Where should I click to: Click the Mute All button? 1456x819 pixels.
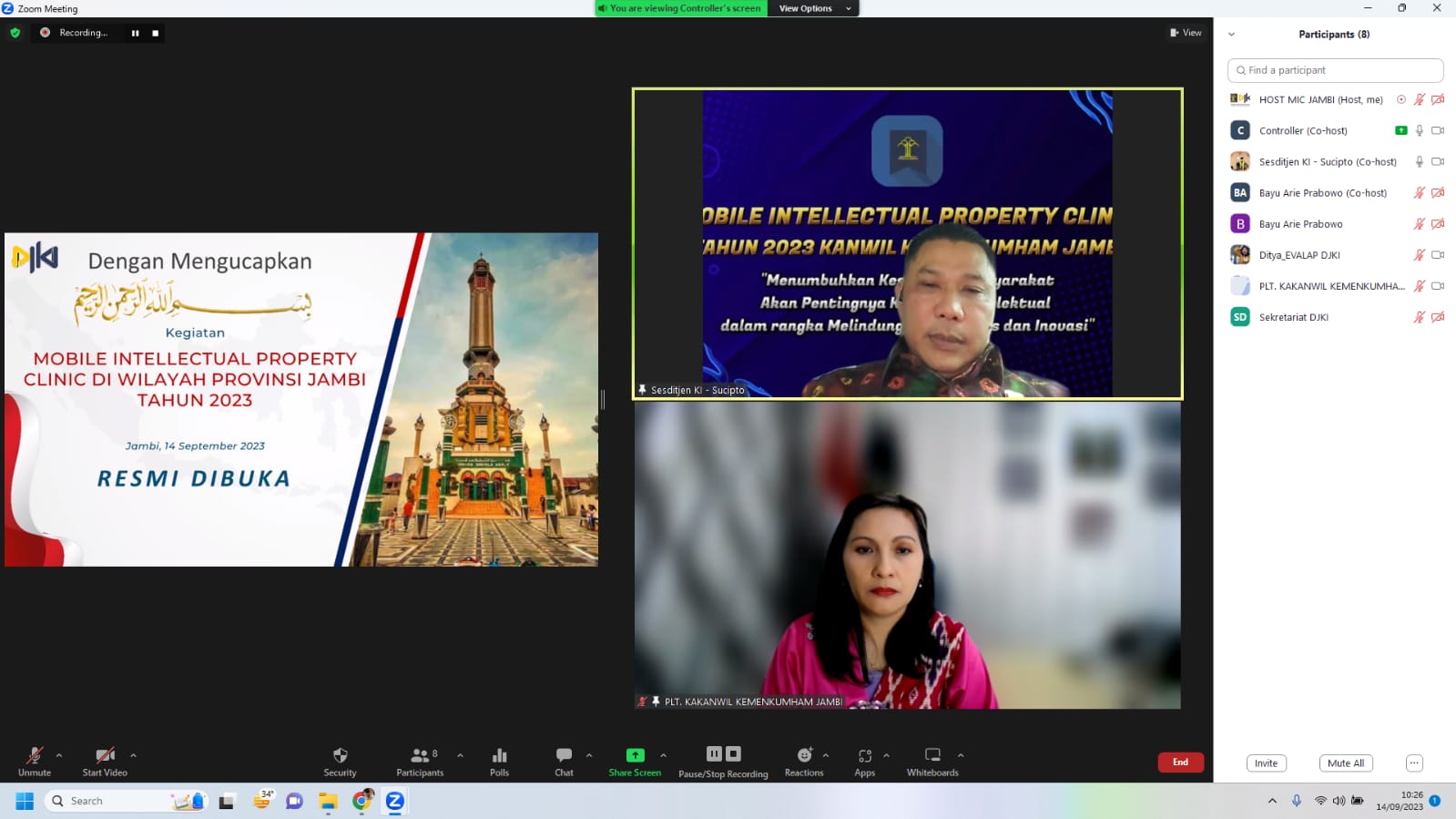[1346, 763]
